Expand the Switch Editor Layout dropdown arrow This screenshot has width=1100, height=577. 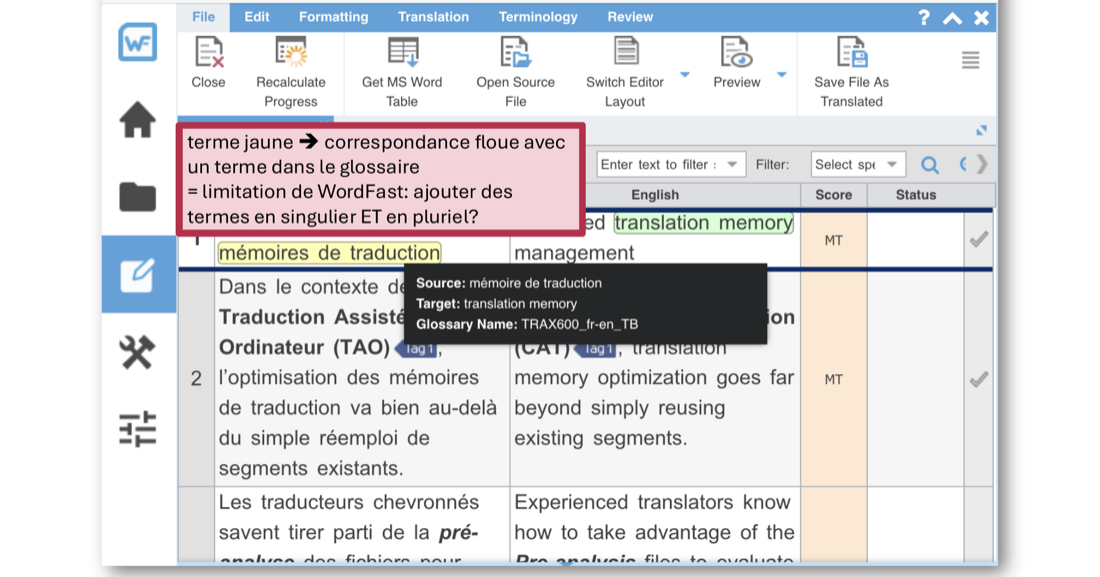(685, 74)
